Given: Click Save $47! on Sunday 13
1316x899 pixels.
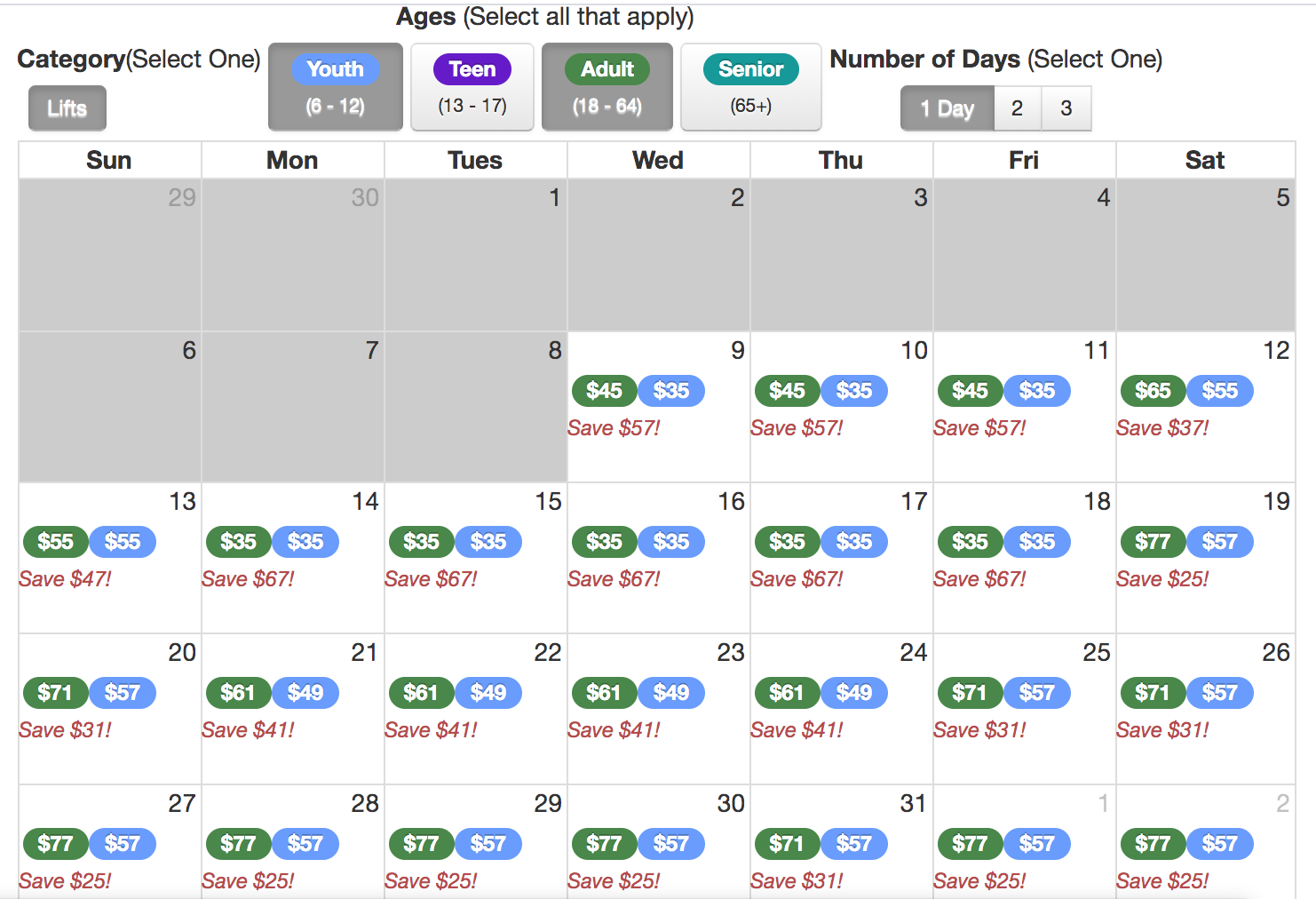Looking at the screenshot, I should point(65,579).
